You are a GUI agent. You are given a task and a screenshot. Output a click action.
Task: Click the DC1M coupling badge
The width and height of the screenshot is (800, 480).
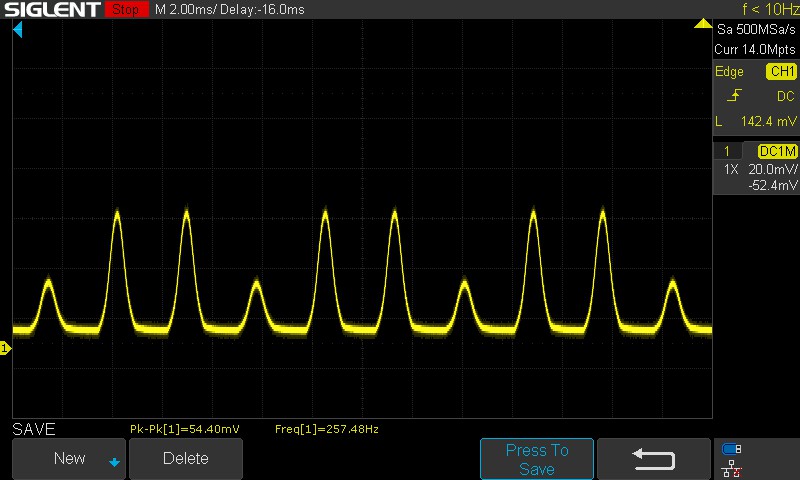click(x=777, y=151)
